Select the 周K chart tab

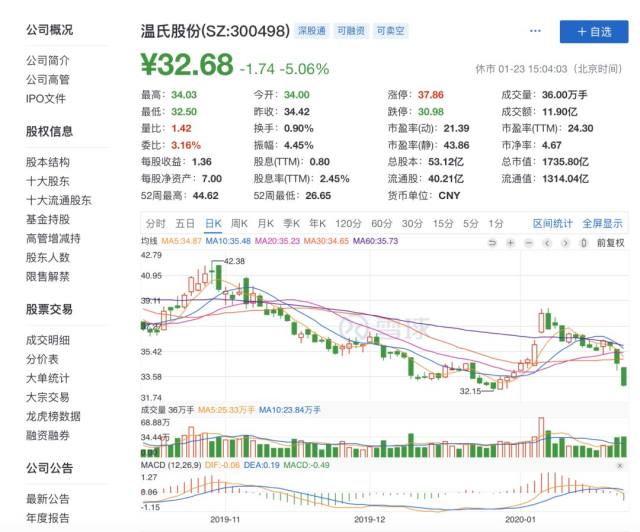(239, 223)
